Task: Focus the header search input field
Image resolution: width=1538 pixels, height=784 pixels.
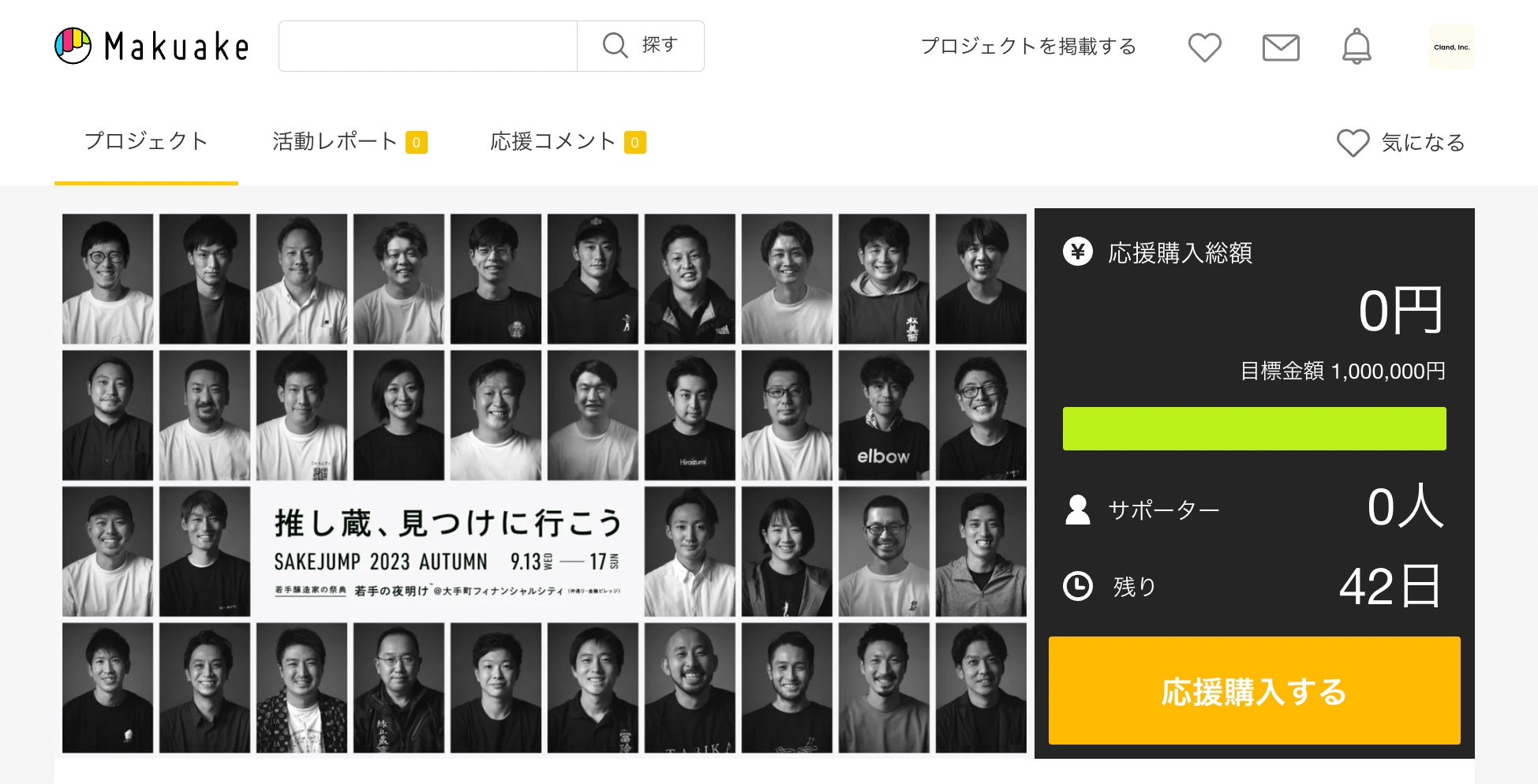Action: coord(428,46)
